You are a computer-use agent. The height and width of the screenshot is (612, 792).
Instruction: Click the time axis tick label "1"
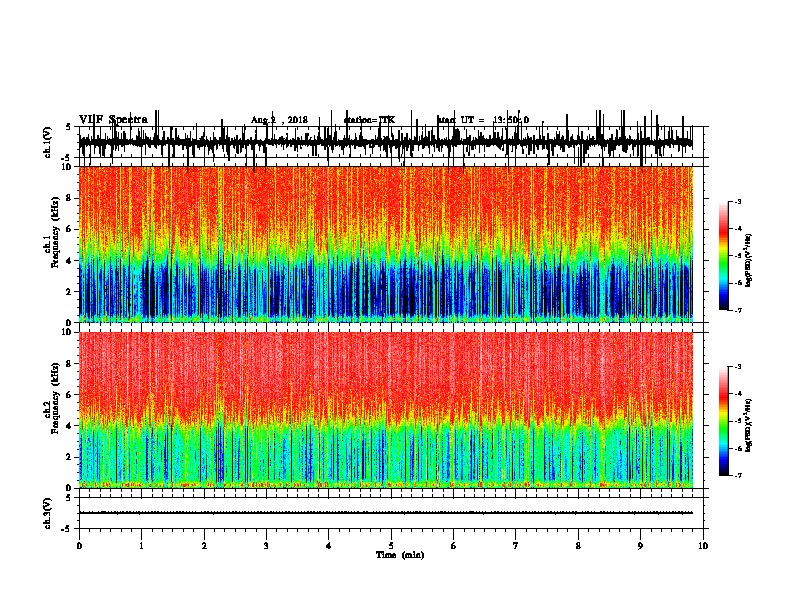141,546
